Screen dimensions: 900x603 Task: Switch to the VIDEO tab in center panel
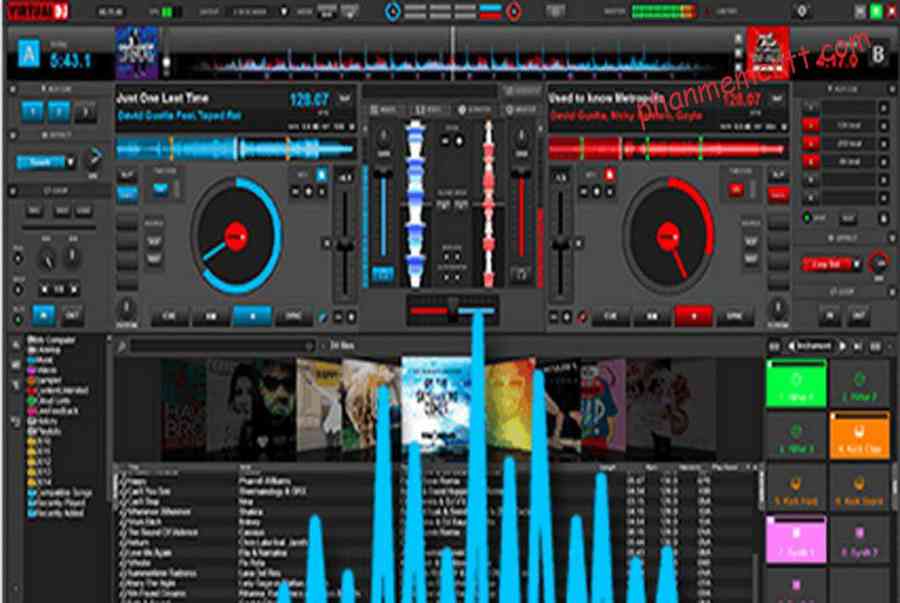click(428, 109)
